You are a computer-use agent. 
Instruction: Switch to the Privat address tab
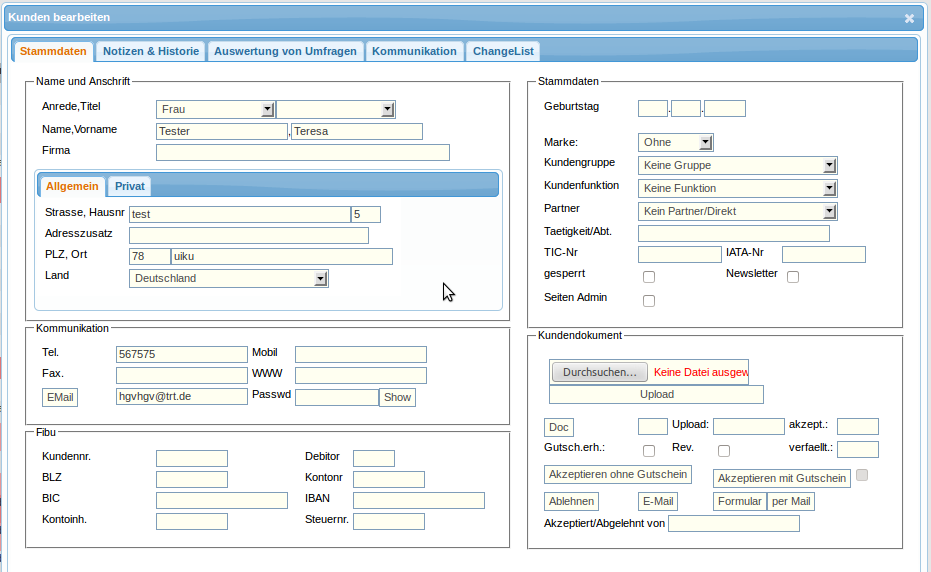[130, 186]
